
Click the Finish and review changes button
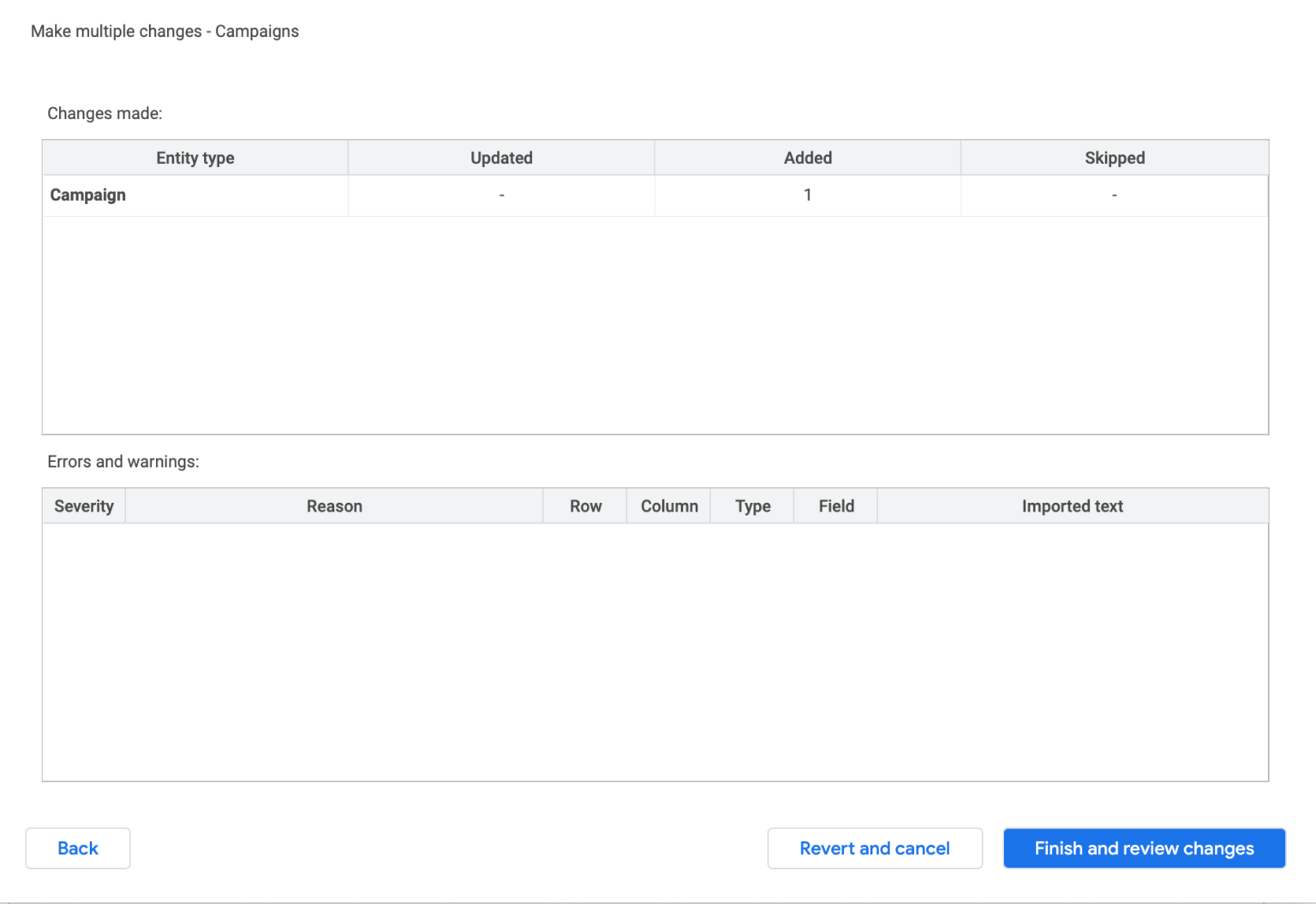(1143, 848)
